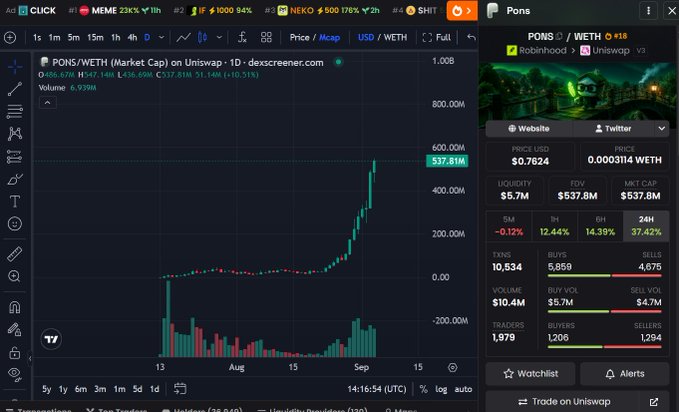Viewport: 679px width, 412px height.
Task: Open the forecasting and measurement tools
Action: click(15, 156)
